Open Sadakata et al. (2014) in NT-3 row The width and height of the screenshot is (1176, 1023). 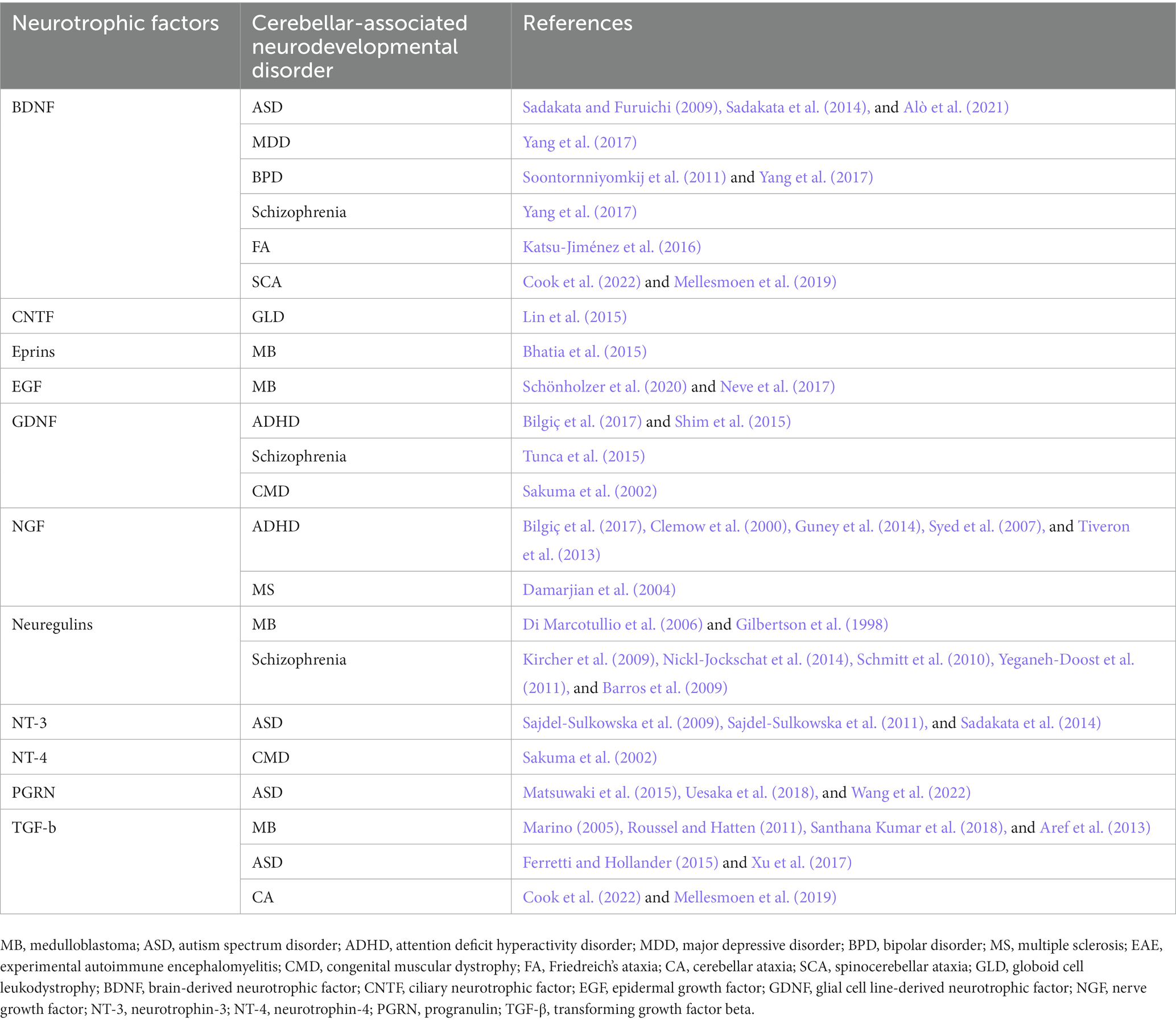[x=1030, y=723]
